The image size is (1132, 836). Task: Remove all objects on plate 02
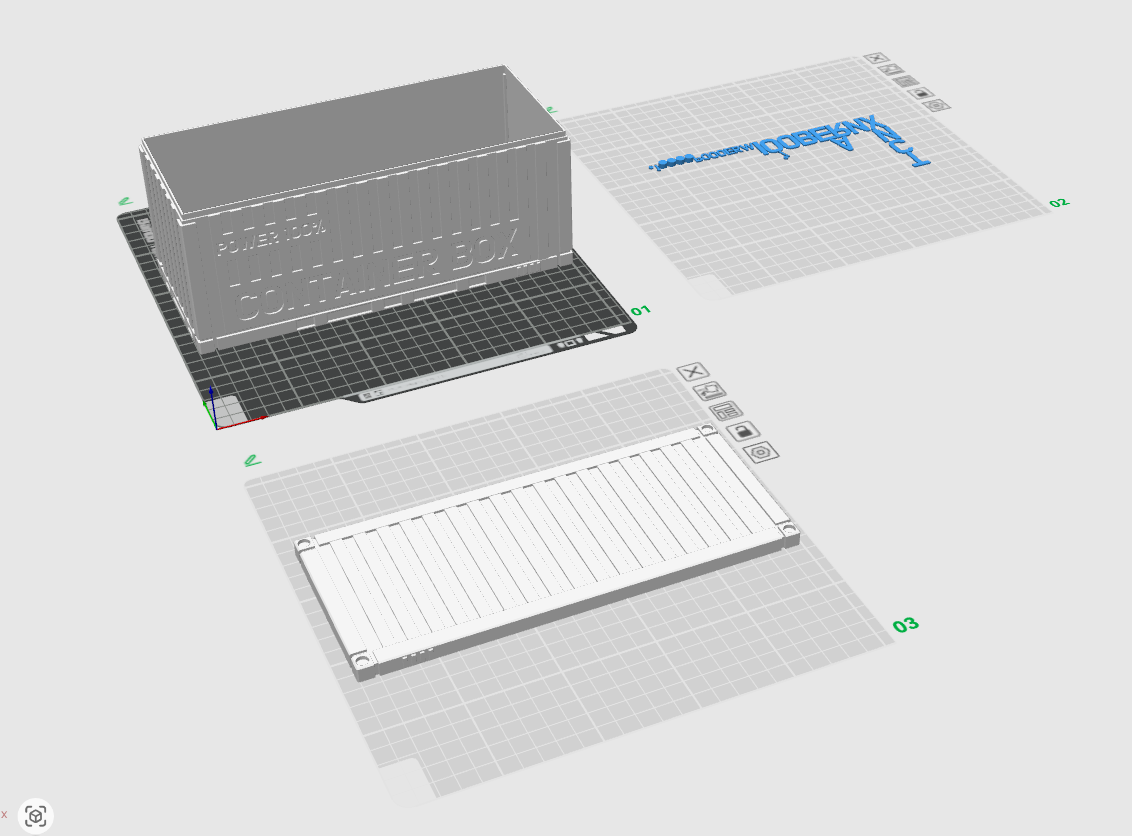[x=876, y=58]
